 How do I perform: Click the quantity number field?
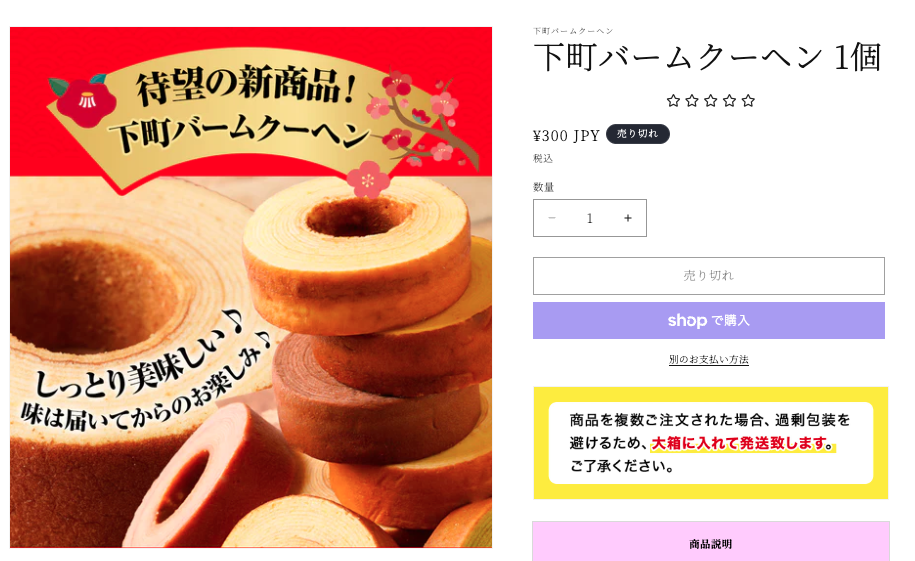[589, 218]
